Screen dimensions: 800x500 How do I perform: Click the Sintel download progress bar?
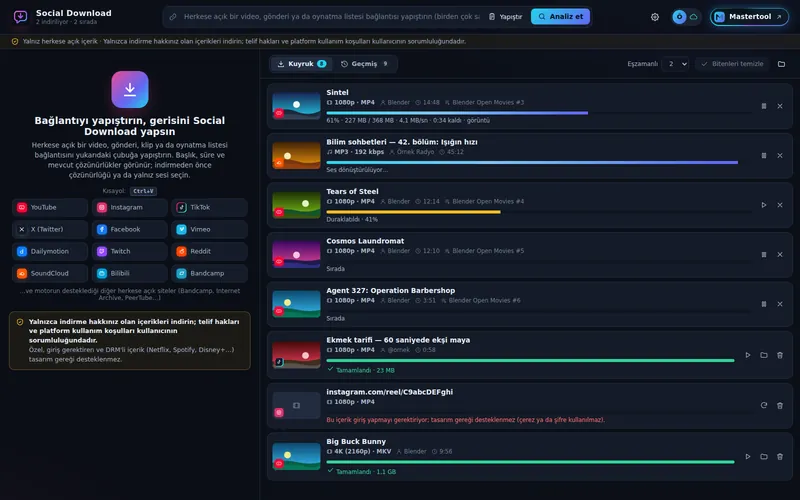point(538,113)
